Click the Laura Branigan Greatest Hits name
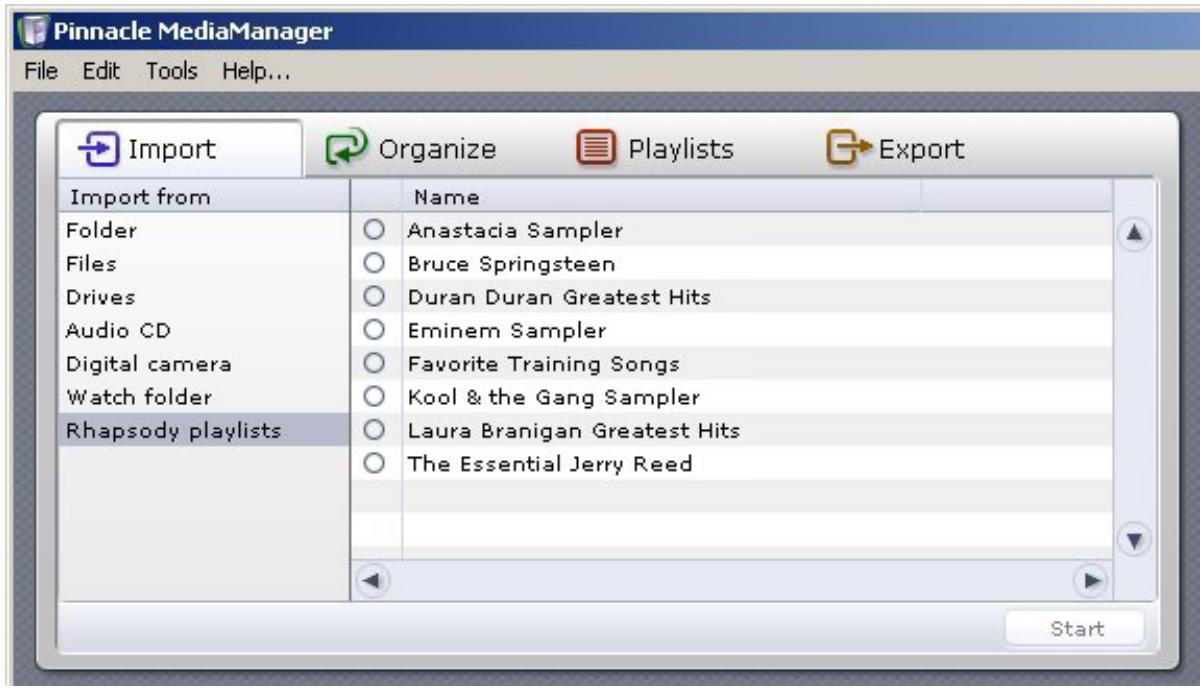This screenshot has width=1204, height=690. (574, 431)
